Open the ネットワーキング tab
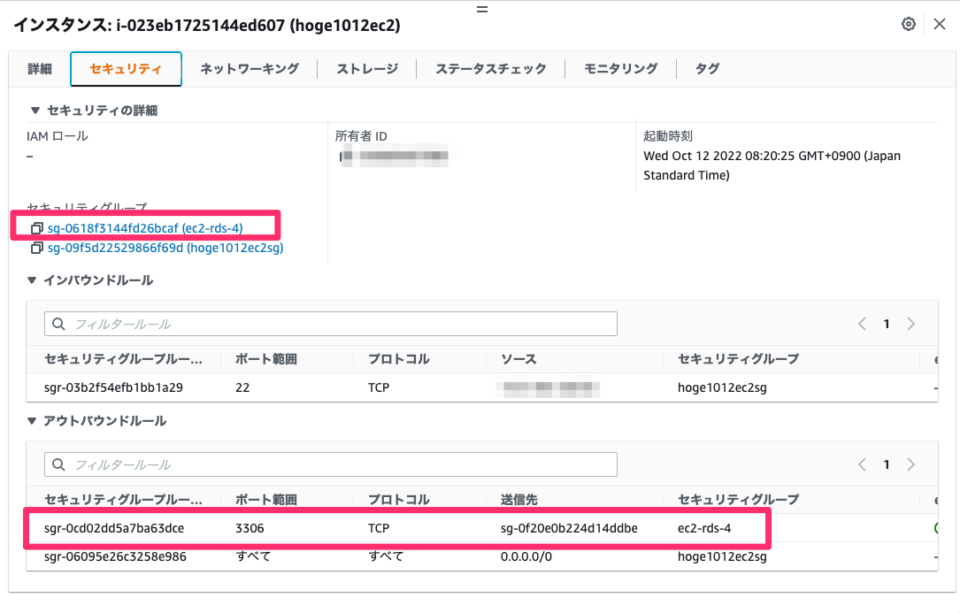 coord(250,69)
